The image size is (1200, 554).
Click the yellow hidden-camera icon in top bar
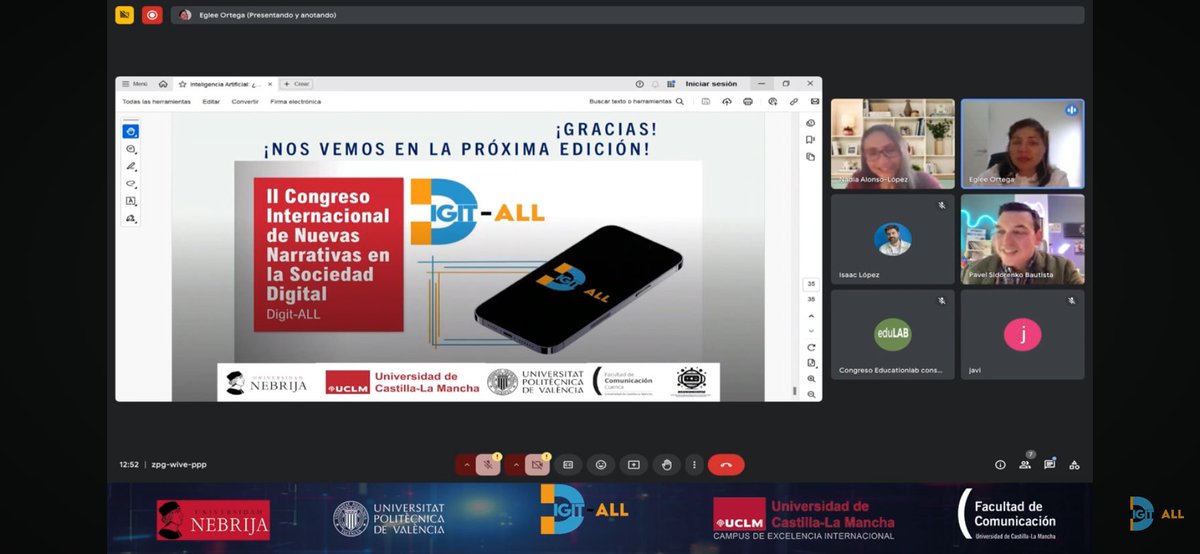click(x=124, y=15)
